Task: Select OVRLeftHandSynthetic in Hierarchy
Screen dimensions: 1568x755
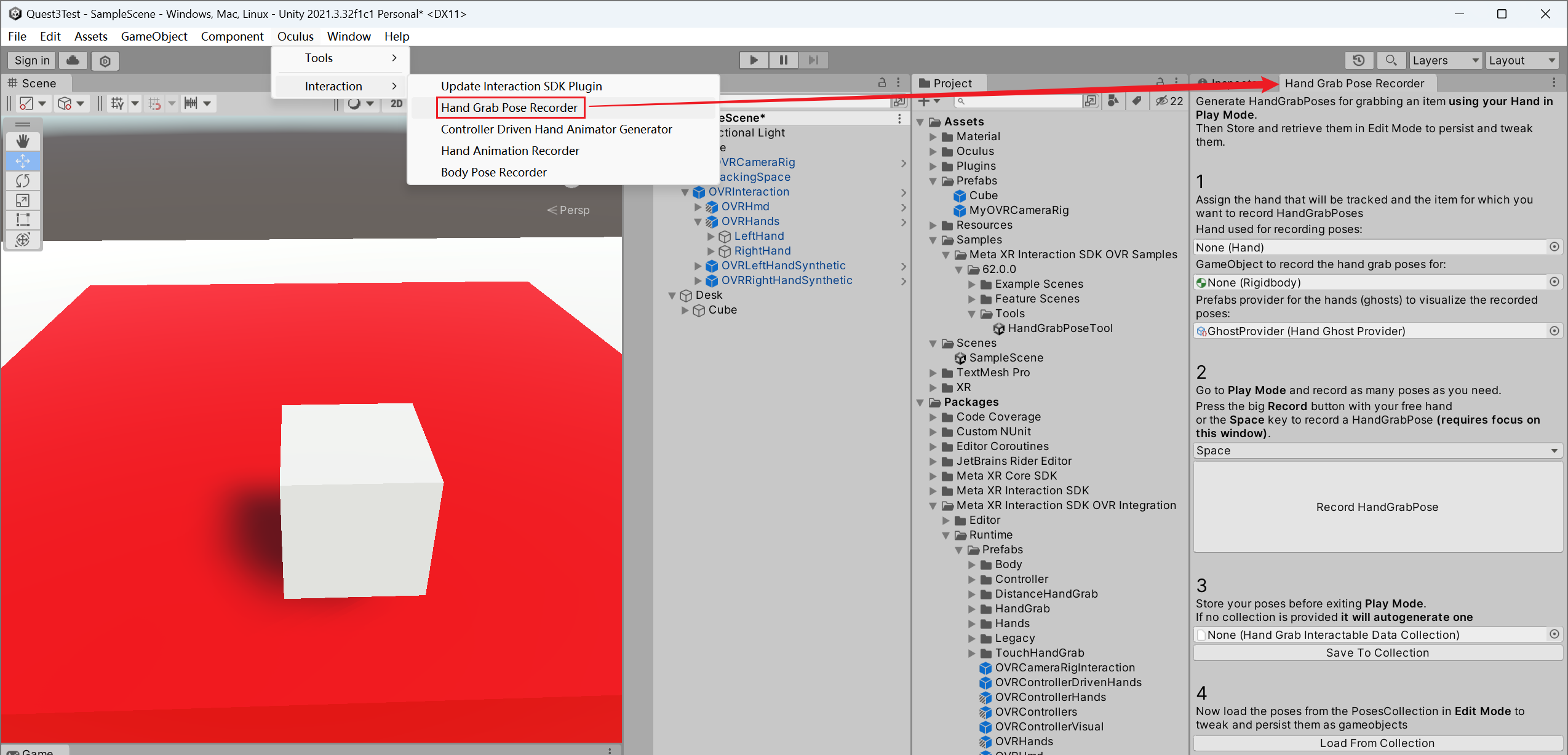Action: (783, 266)
